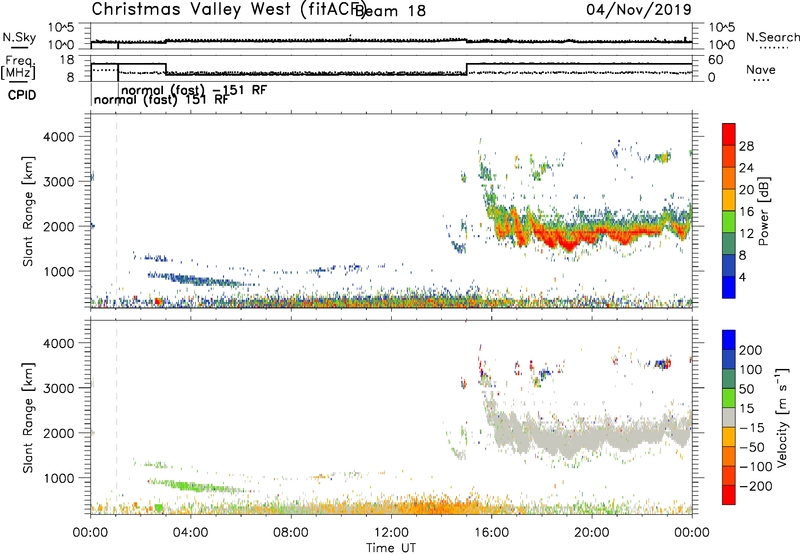Image resolution: width=800 pixels, height=554 pixels.
Task: Click the gray swatch on the Velocity color bar
Action: point(729,417)
